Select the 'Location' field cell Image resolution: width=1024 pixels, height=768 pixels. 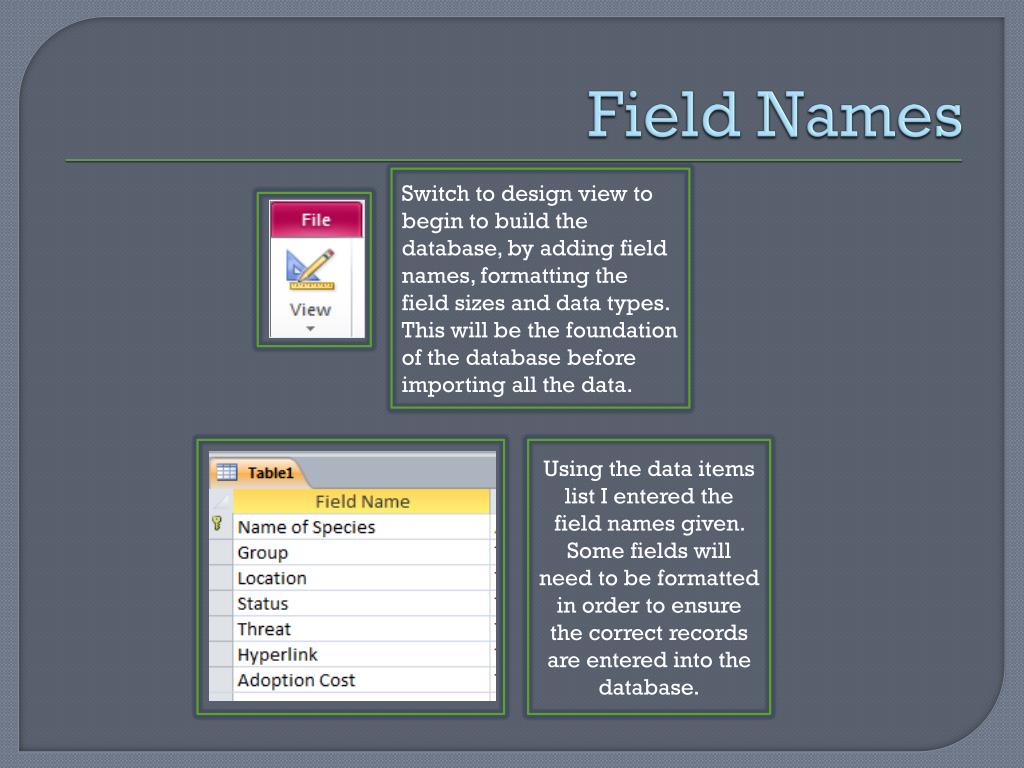click(x=361, y=578)
